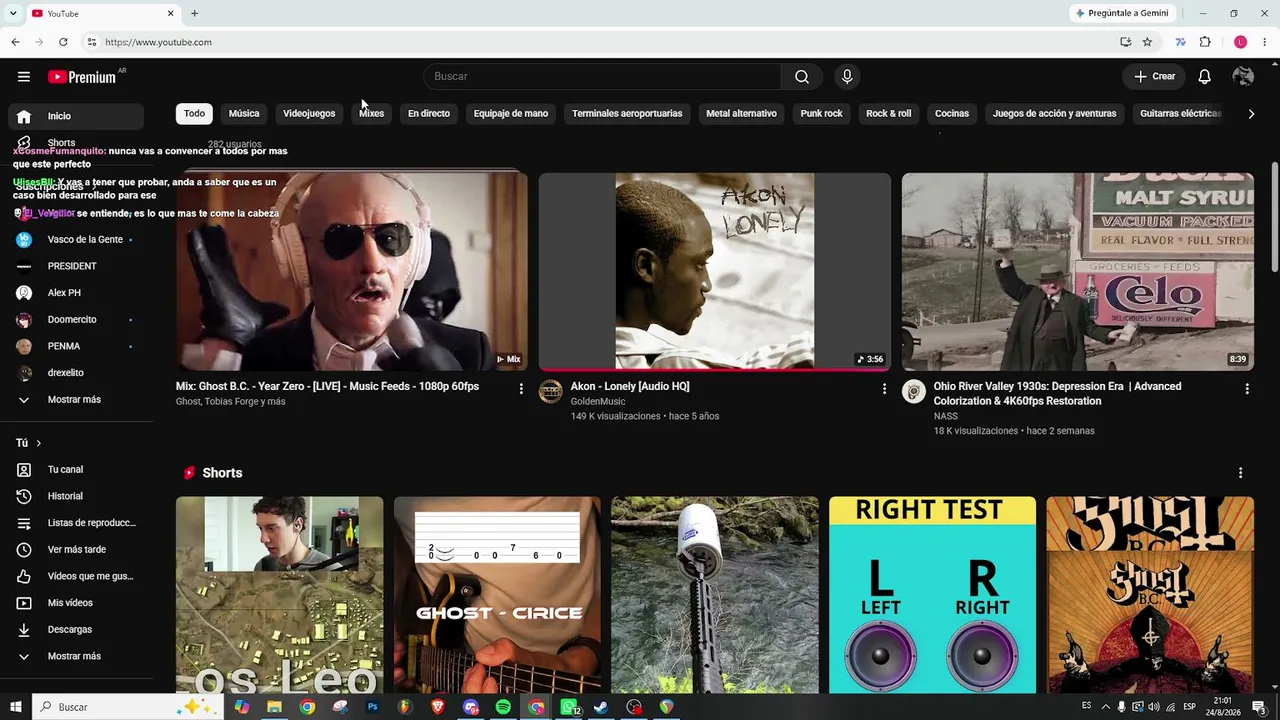The image size is (1280, 720).
Task: Open the translate extension icon
Action: pos(1181,42)
